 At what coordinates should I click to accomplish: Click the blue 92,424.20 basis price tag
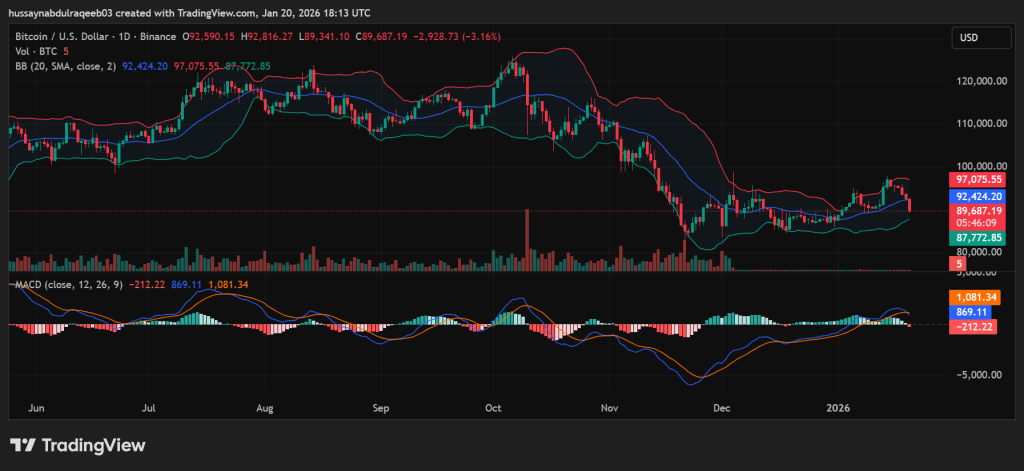[x=976, y=197]
